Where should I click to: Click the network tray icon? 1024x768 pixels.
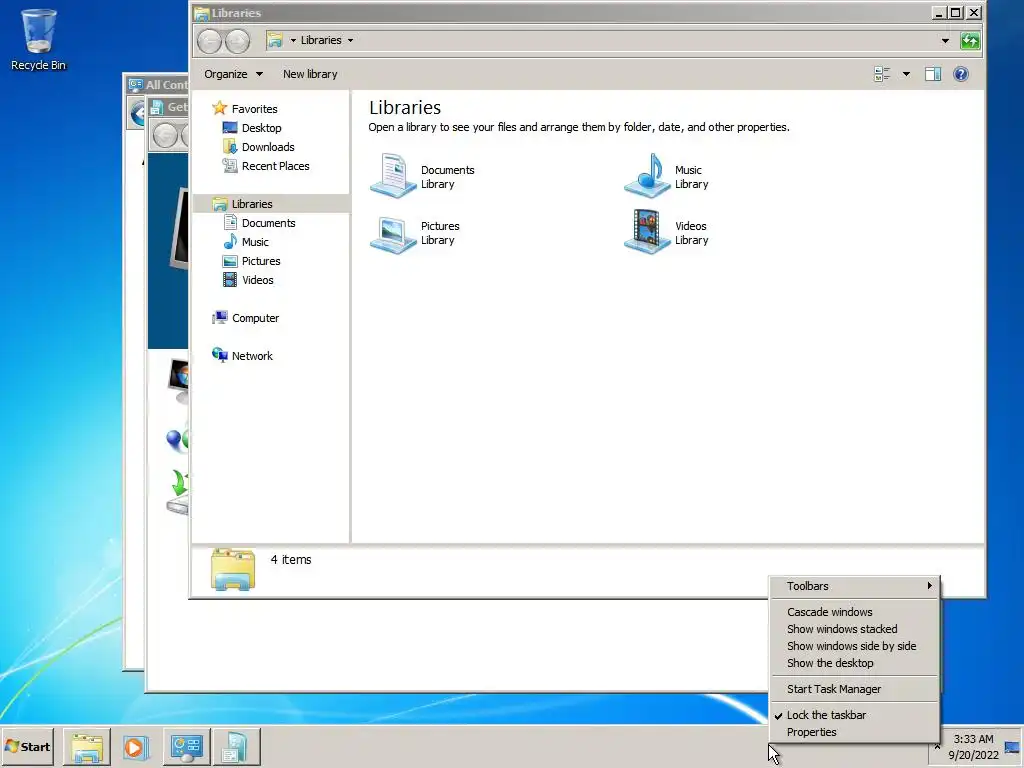coord(1012,747)
